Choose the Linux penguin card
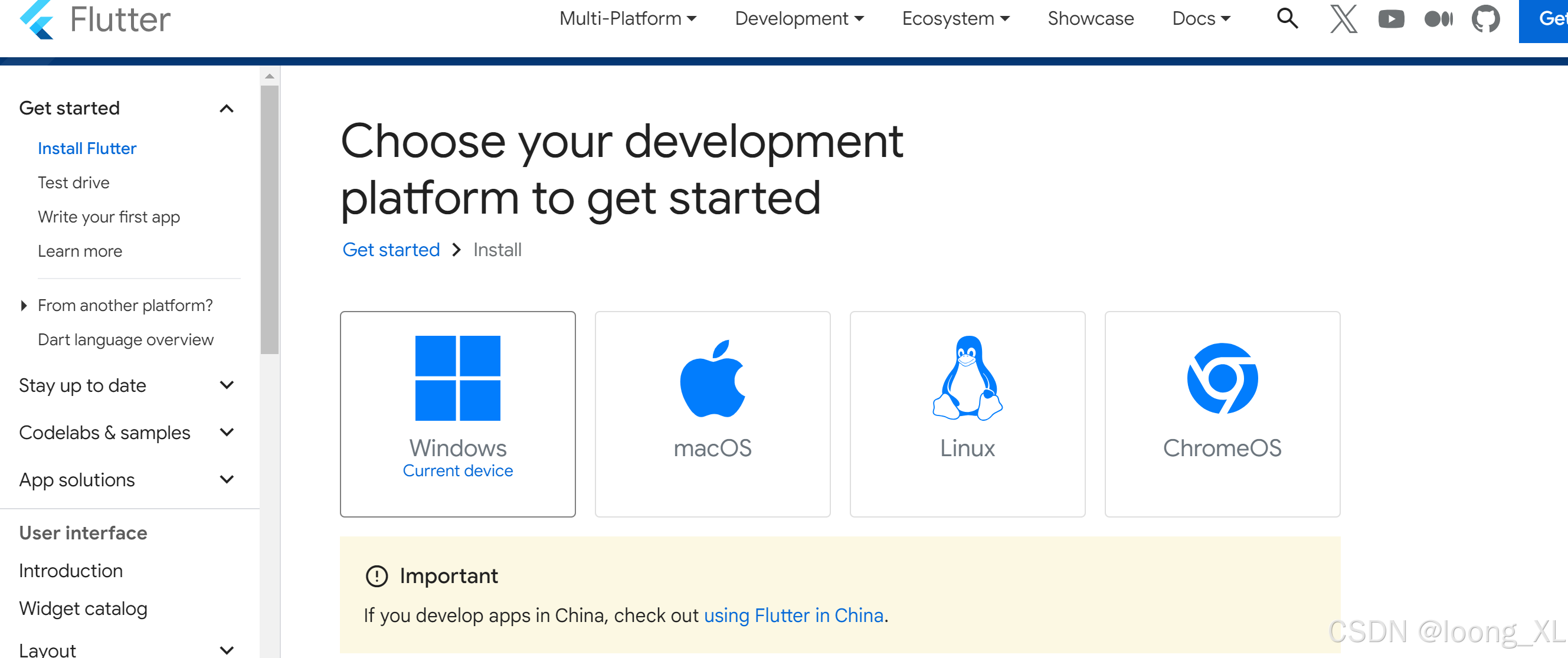The image size is (1568, 658). [x=968, y=414]
